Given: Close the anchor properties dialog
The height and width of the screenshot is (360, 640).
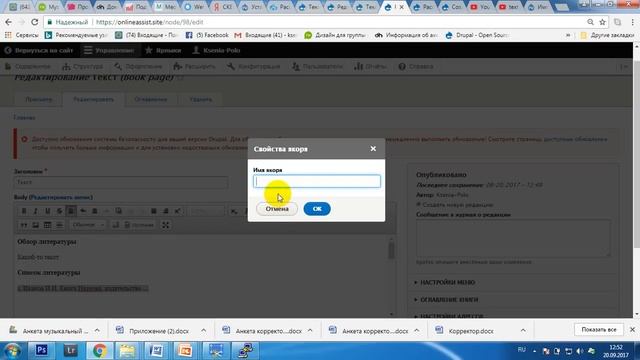Looking at the screenshot, I should click(x=373, y=149).
